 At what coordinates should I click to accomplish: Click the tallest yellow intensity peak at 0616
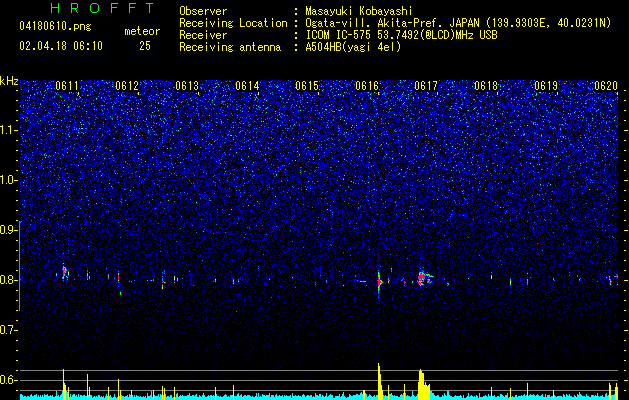pyautogui.click(x=379, y=380)
